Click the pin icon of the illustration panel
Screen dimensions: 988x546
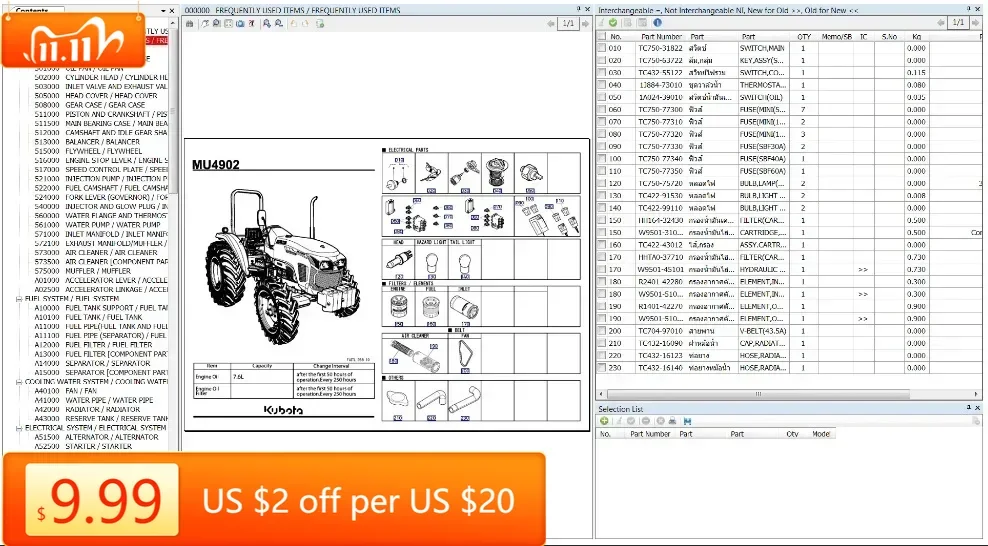(x=577, y=9)
